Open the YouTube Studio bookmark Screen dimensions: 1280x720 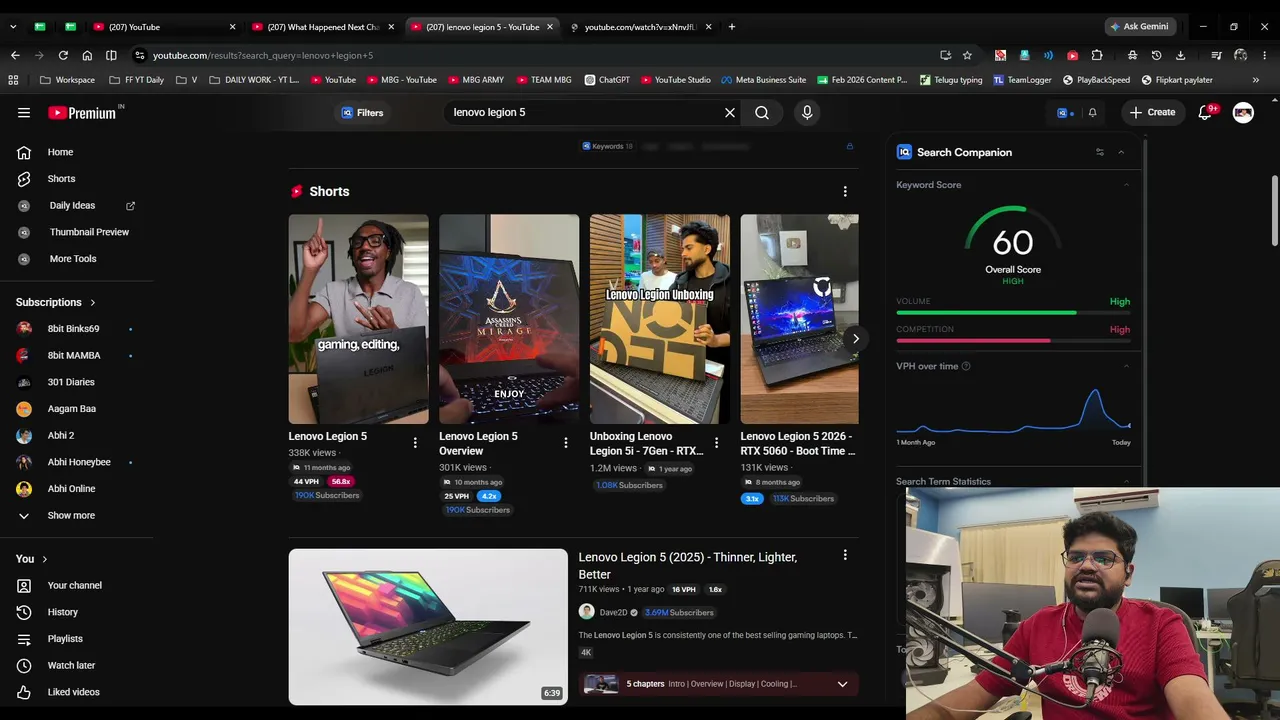(x=675, y=80)
